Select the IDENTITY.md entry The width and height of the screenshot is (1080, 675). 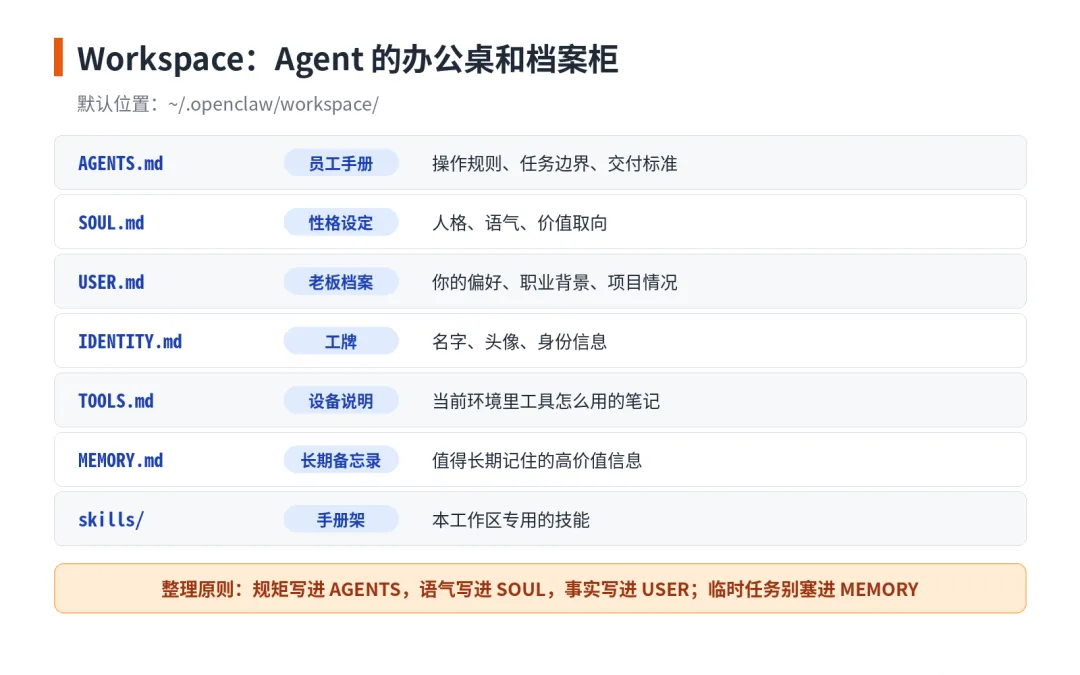[x=130, y=342]
